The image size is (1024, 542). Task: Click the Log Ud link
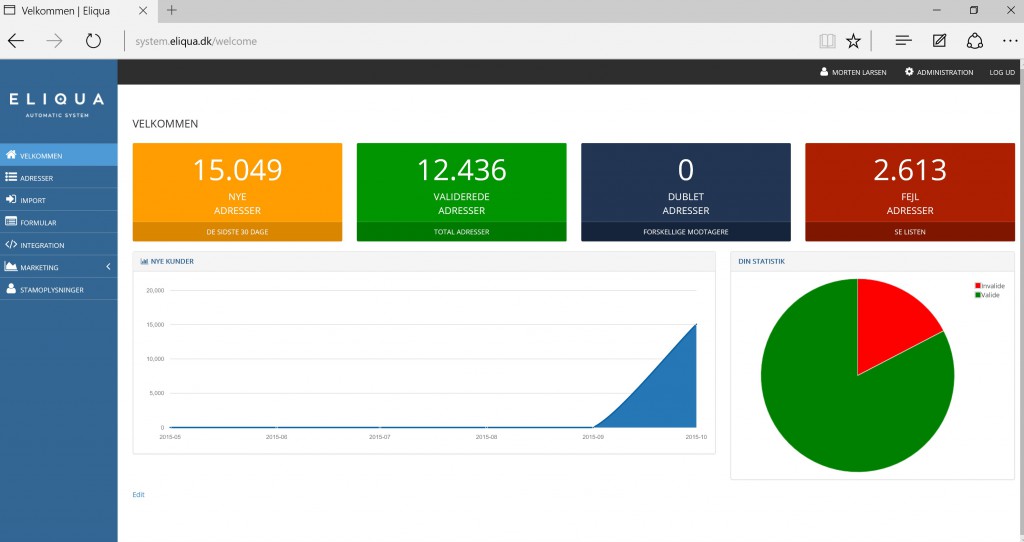(x=1002, y=72)
